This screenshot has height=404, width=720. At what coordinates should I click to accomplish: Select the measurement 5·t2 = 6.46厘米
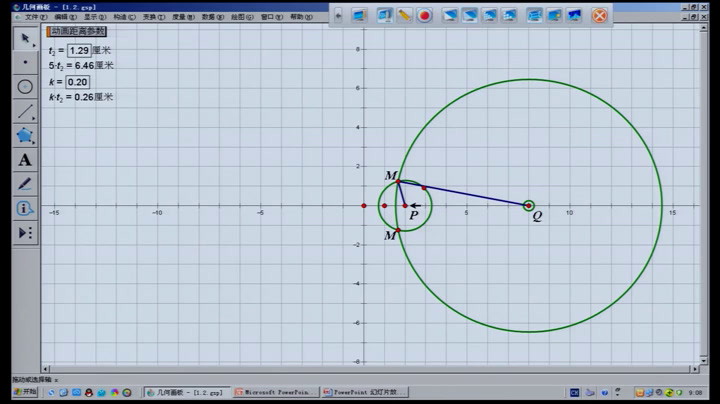[x=81, y=66]
